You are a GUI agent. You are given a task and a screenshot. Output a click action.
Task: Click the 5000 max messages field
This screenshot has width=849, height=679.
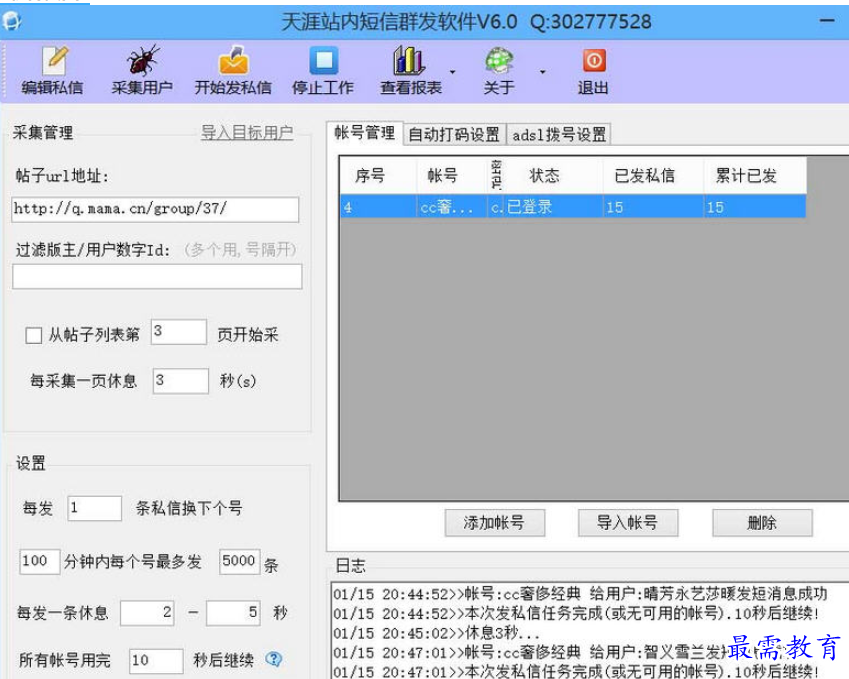point(239,561)
